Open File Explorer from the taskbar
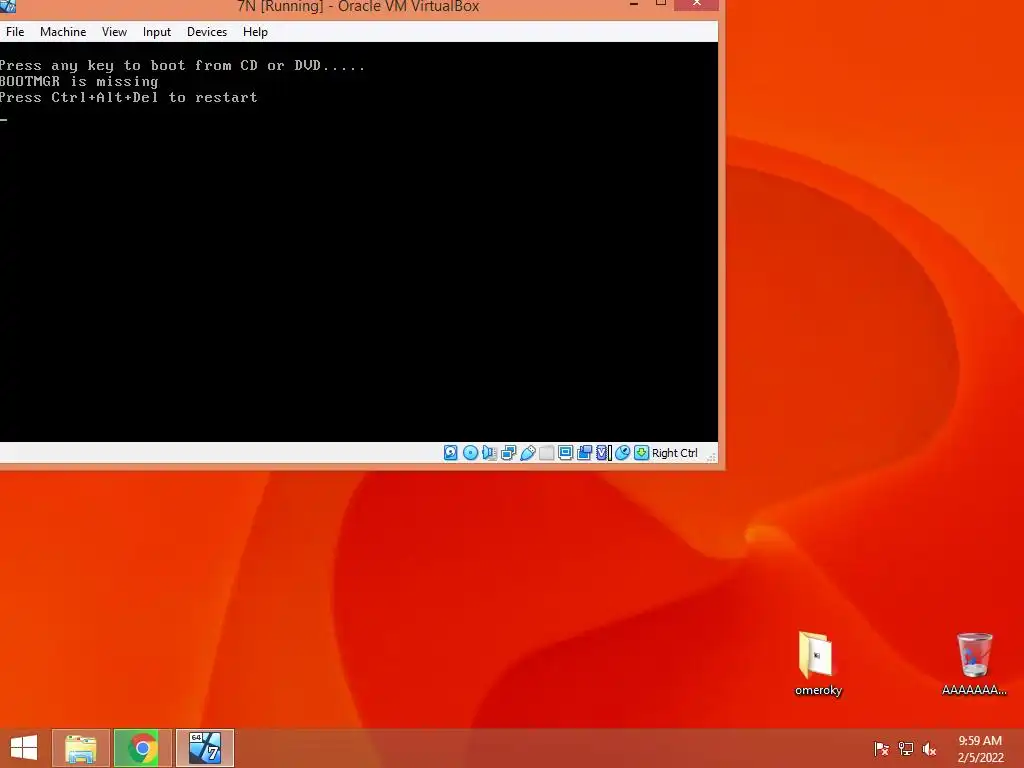Image resolution: width=1024 pixels, height=768 pixels. point(81,748)
